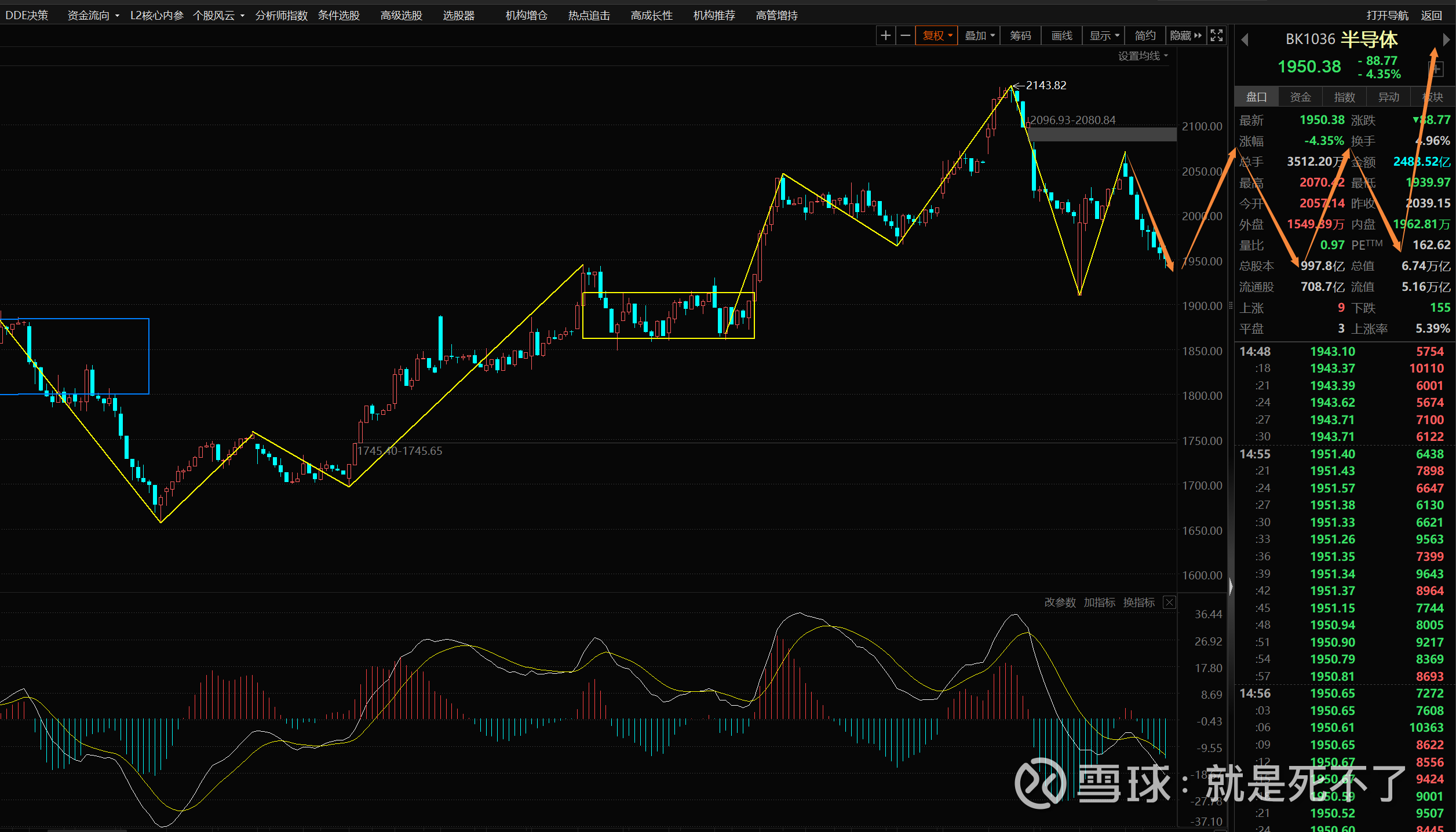Expand the 叠加 overlay dropdown
This screenshot has height=832, width=1456.
[979, 36]
